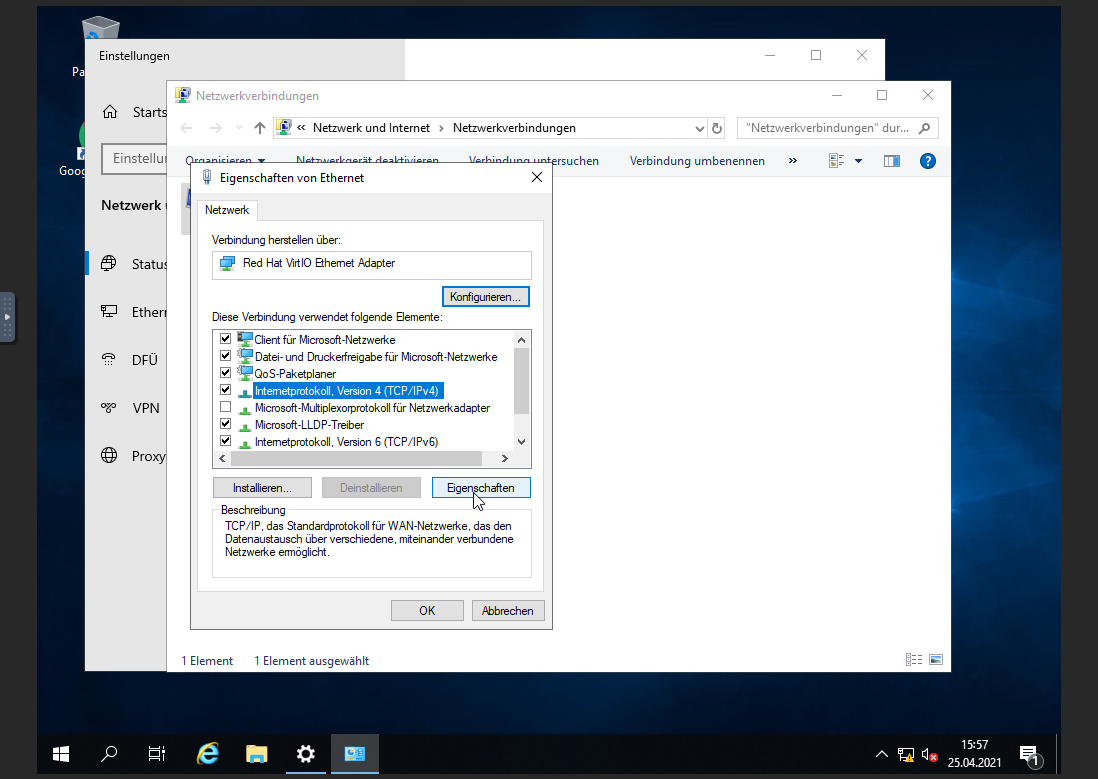Toggle the Internetprotokoll Version 6 checkbox
Image resolution: width=1098 pixels, height=779 pixels.
pyautogui.click(x=225, y=441)
